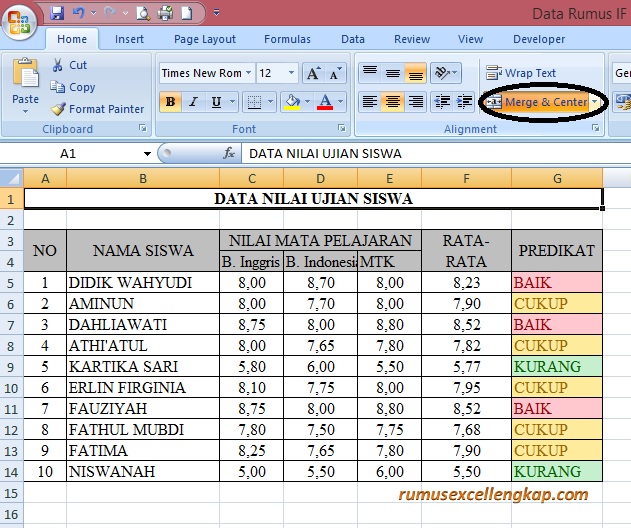Toggle Underline formatting
The height and width of the screenshot is (528, 631).
[216, 102]
